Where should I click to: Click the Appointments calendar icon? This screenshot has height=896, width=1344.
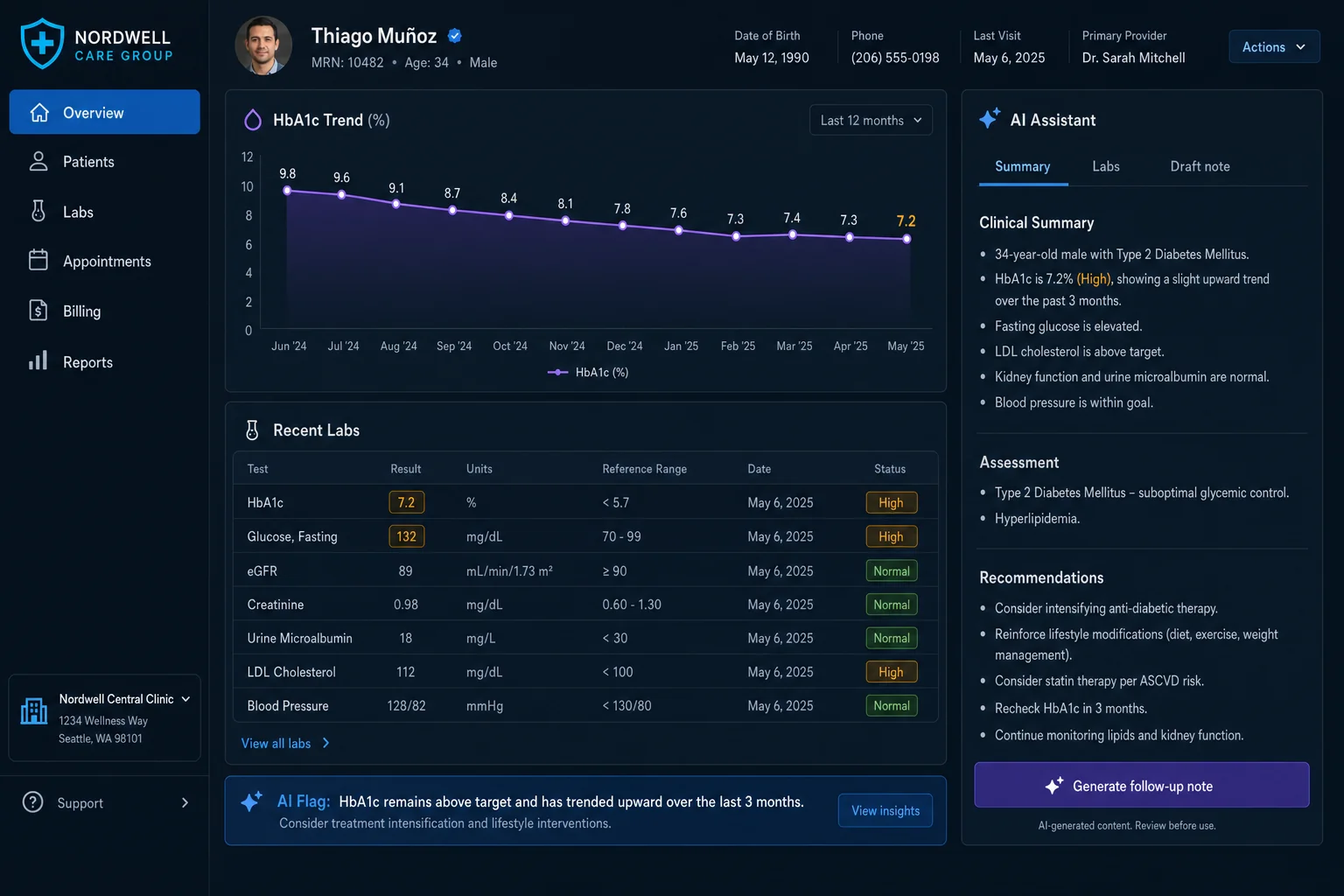pyautogui.click(x=38, y=261)
